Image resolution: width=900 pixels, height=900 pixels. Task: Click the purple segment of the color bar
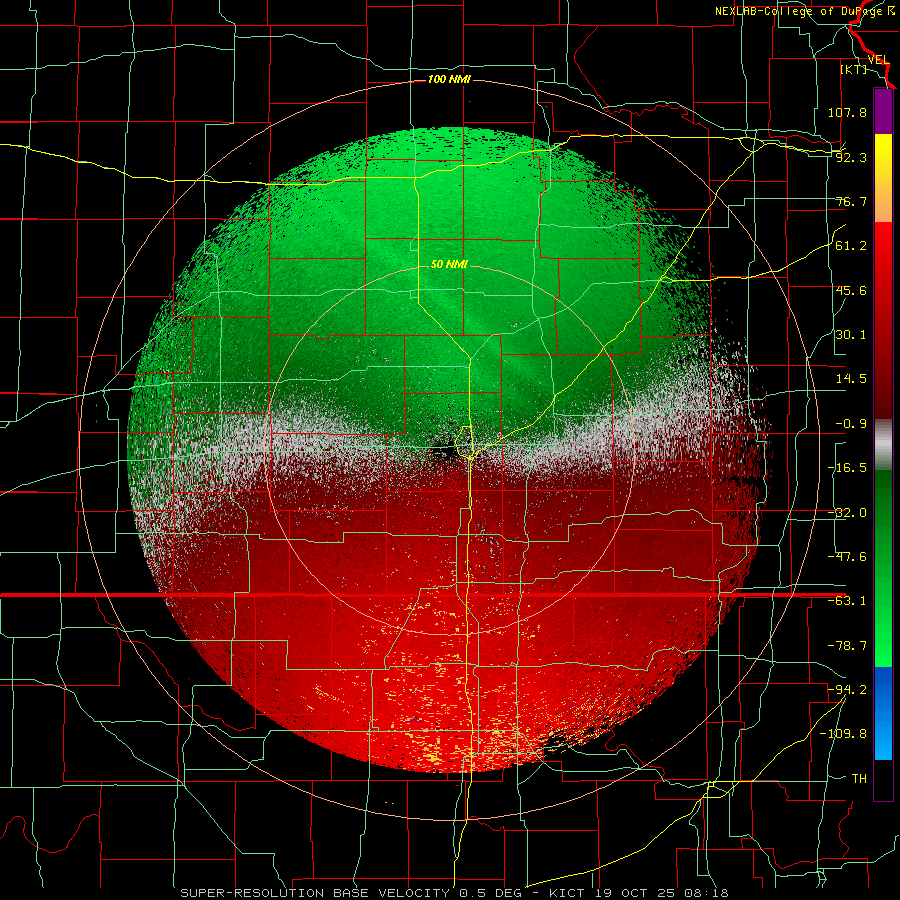pyautogui.click(x=883, y=111)
